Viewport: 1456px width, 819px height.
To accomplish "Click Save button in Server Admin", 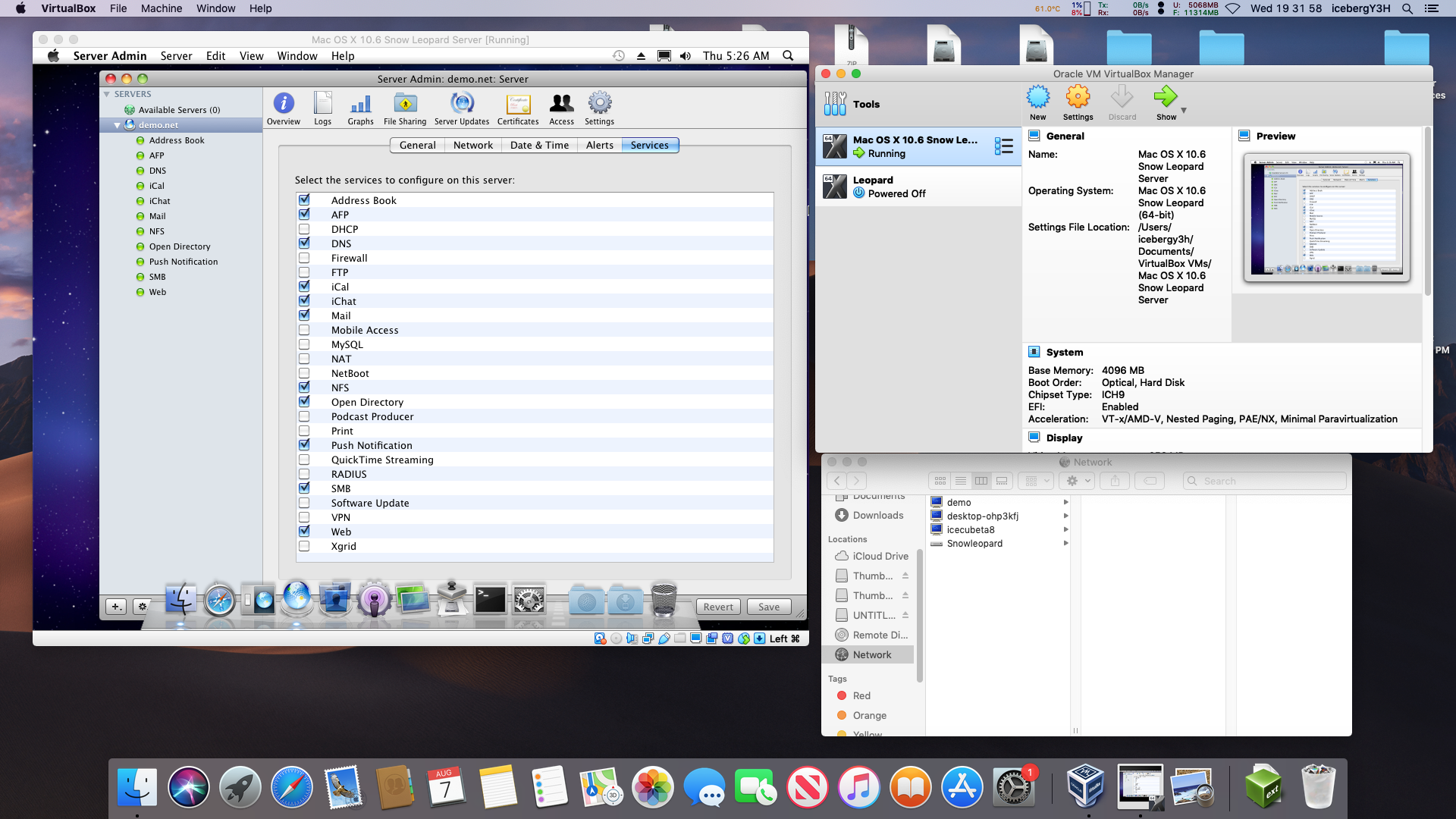I will coord(769,607).
